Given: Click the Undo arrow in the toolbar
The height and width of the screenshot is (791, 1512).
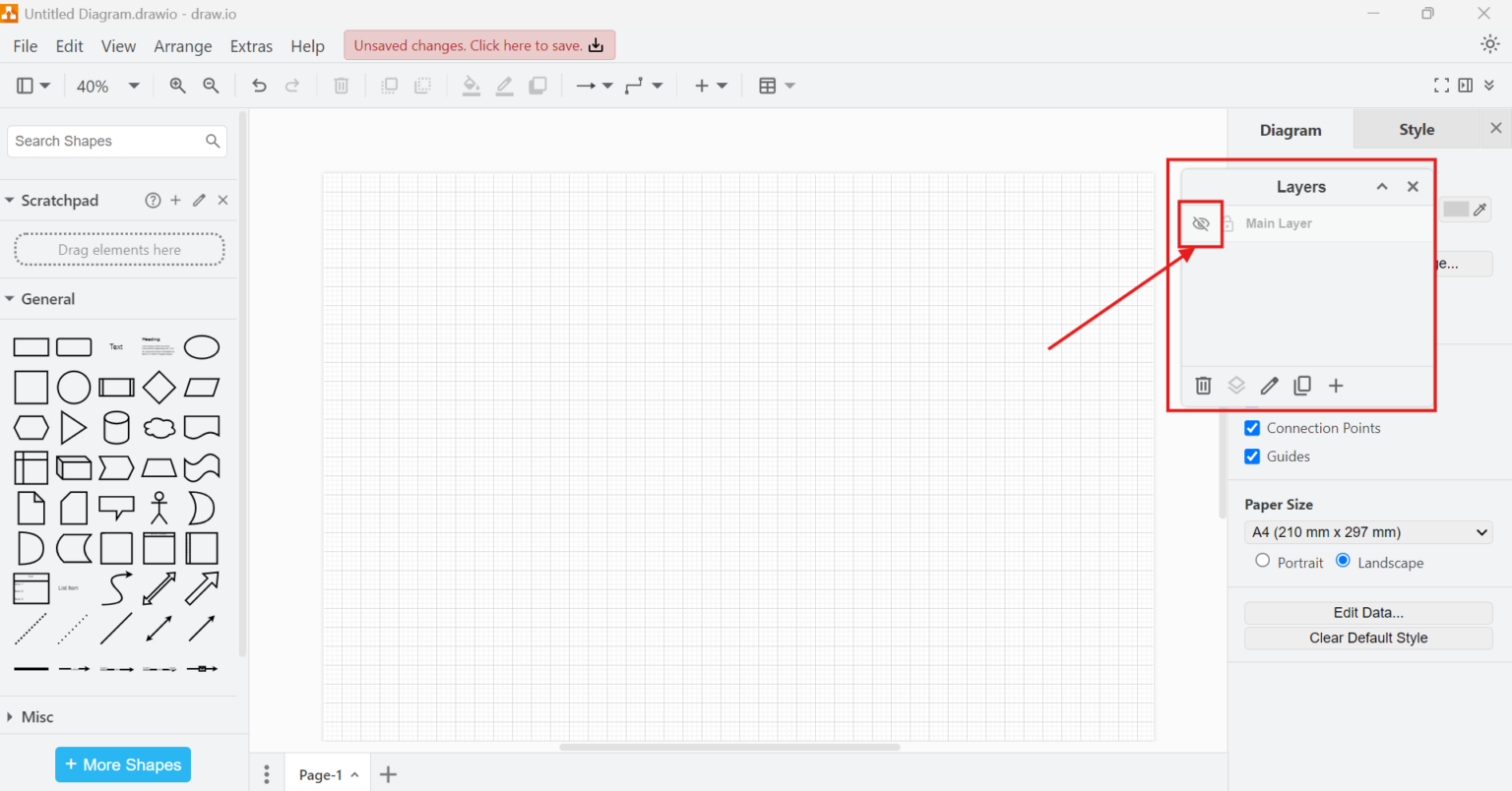Looking at the screenshot, I should coord(259,86).
